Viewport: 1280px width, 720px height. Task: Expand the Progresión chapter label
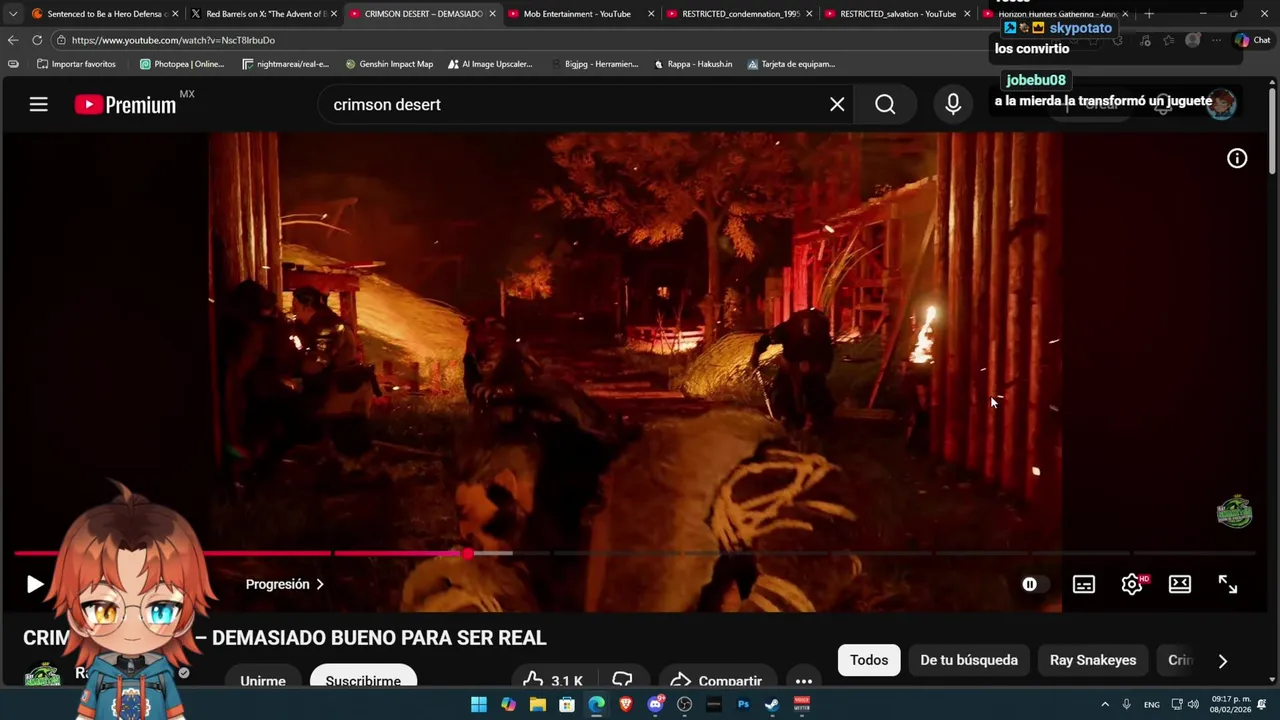tap(285, 584)
